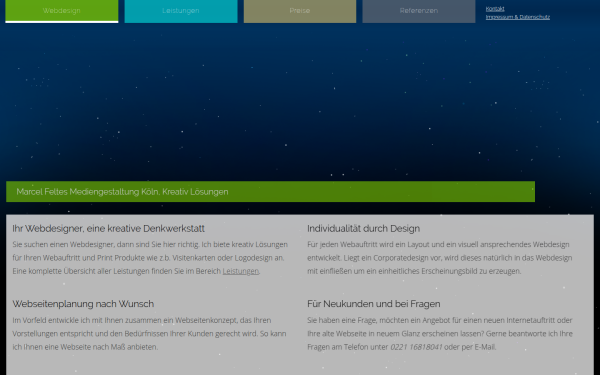
Task: Open the Preise navigation tab
Action: tap(300, 11)
